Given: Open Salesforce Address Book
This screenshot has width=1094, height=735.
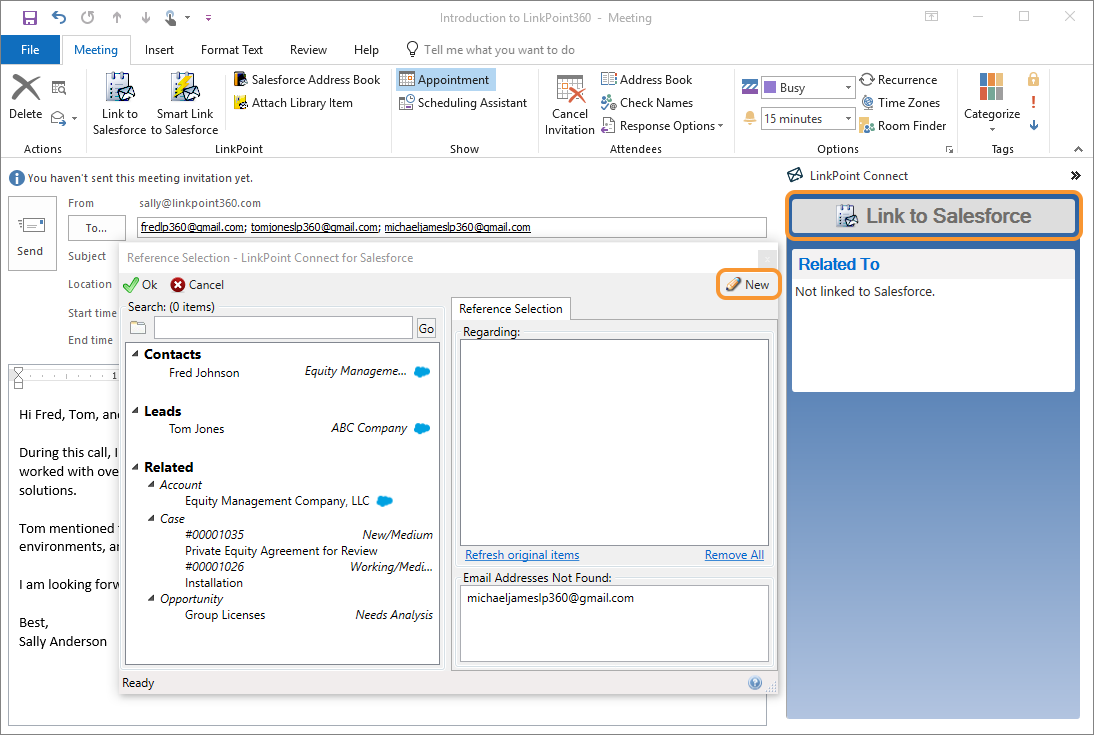Looking at the screenshot, I should pos(307,80).
